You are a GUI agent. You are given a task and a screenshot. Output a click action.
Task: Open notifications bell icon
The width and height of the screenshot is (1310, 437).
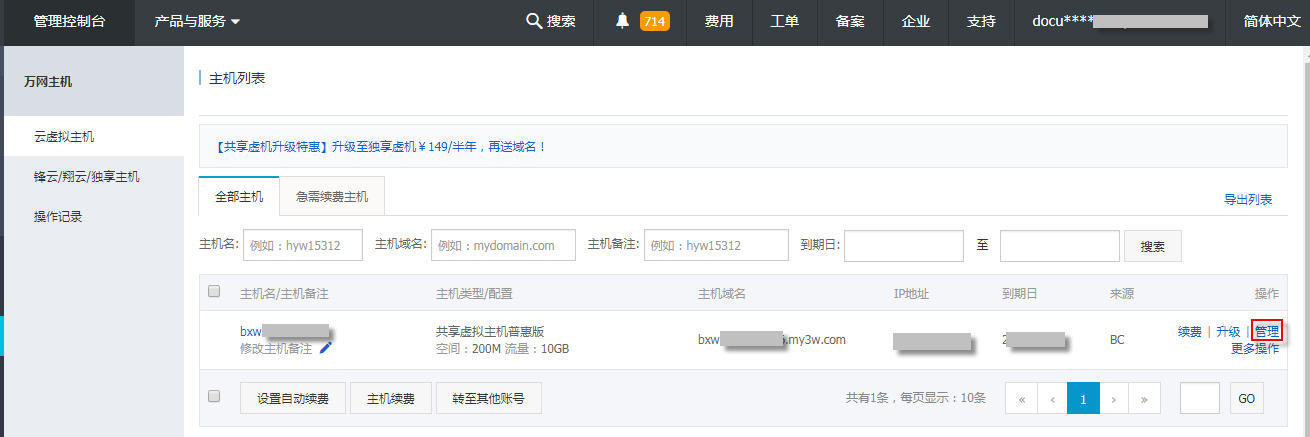pos(623,21)
